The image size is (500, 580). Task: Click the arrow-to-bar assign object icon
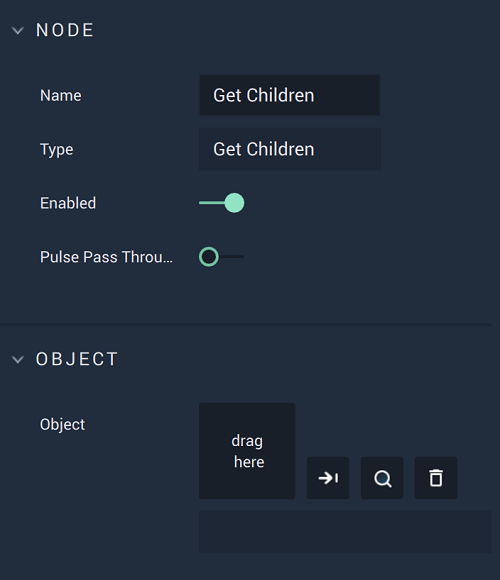328,478
